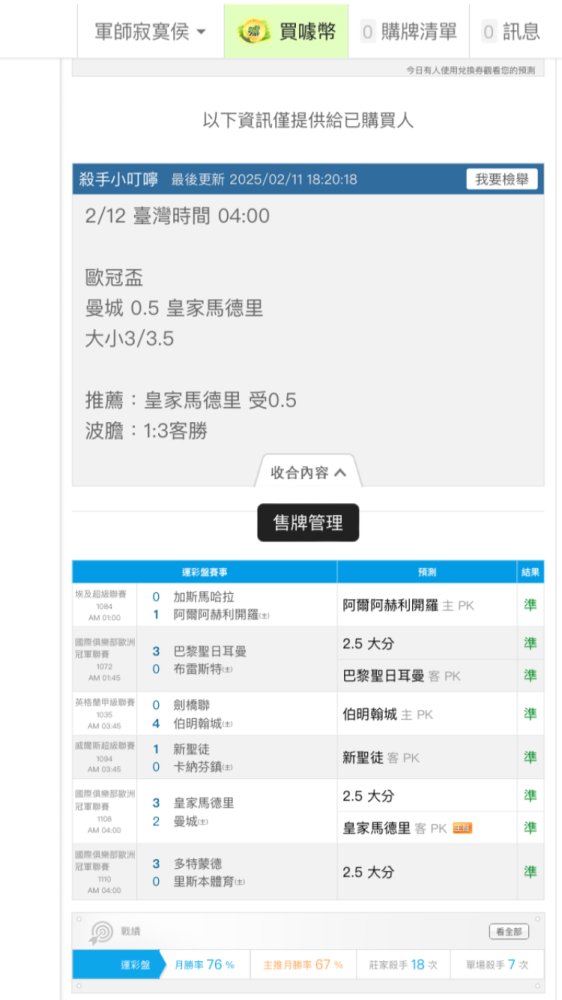Image resolution: width=562 pixels, height=1000 pixels.
Task: Open the 訊息 messages tab
Action: (x=512, y=31)
